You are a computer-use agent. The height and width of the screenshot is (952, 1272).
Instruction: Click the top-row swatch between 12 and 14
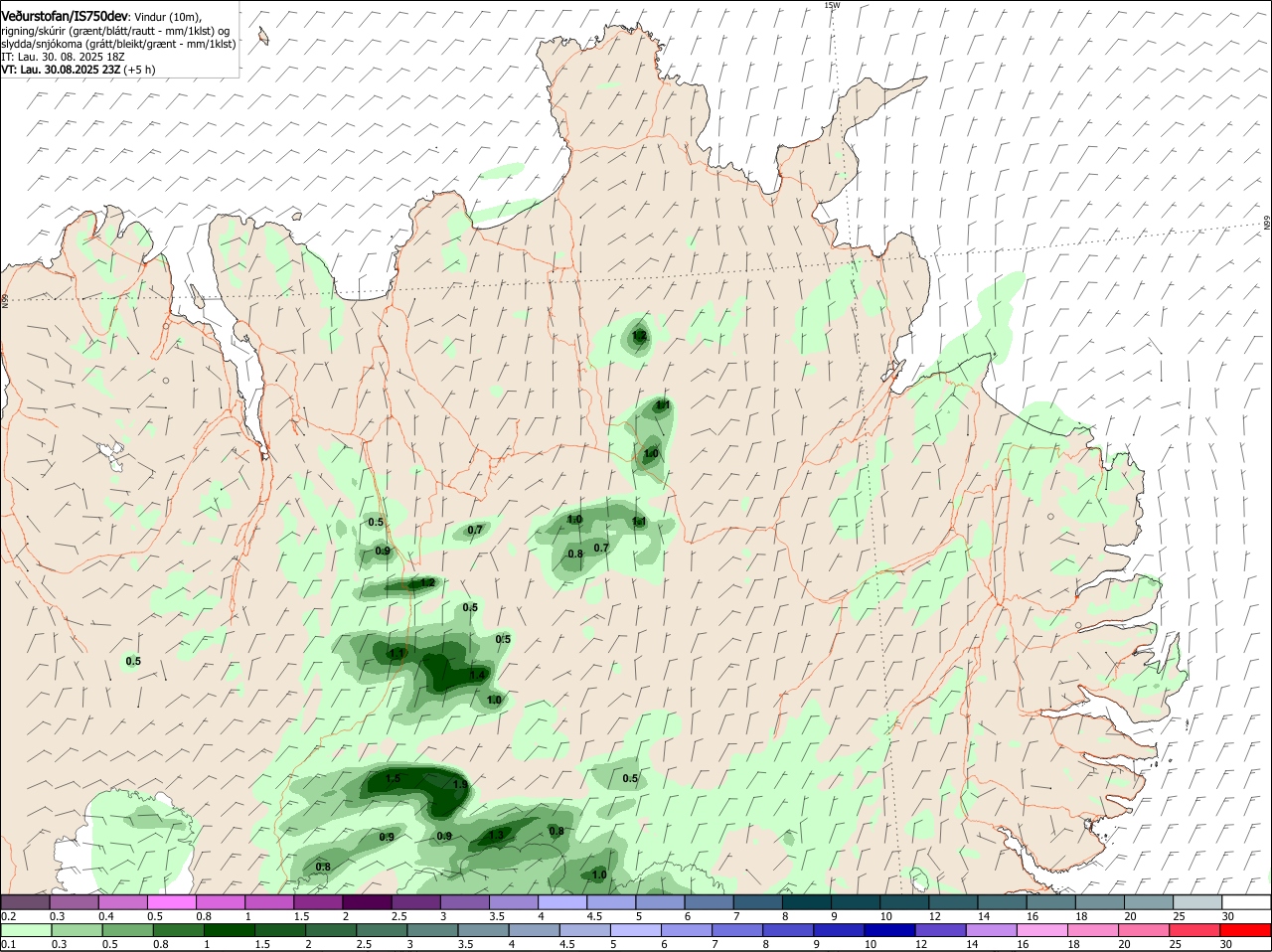click(954, 902)
